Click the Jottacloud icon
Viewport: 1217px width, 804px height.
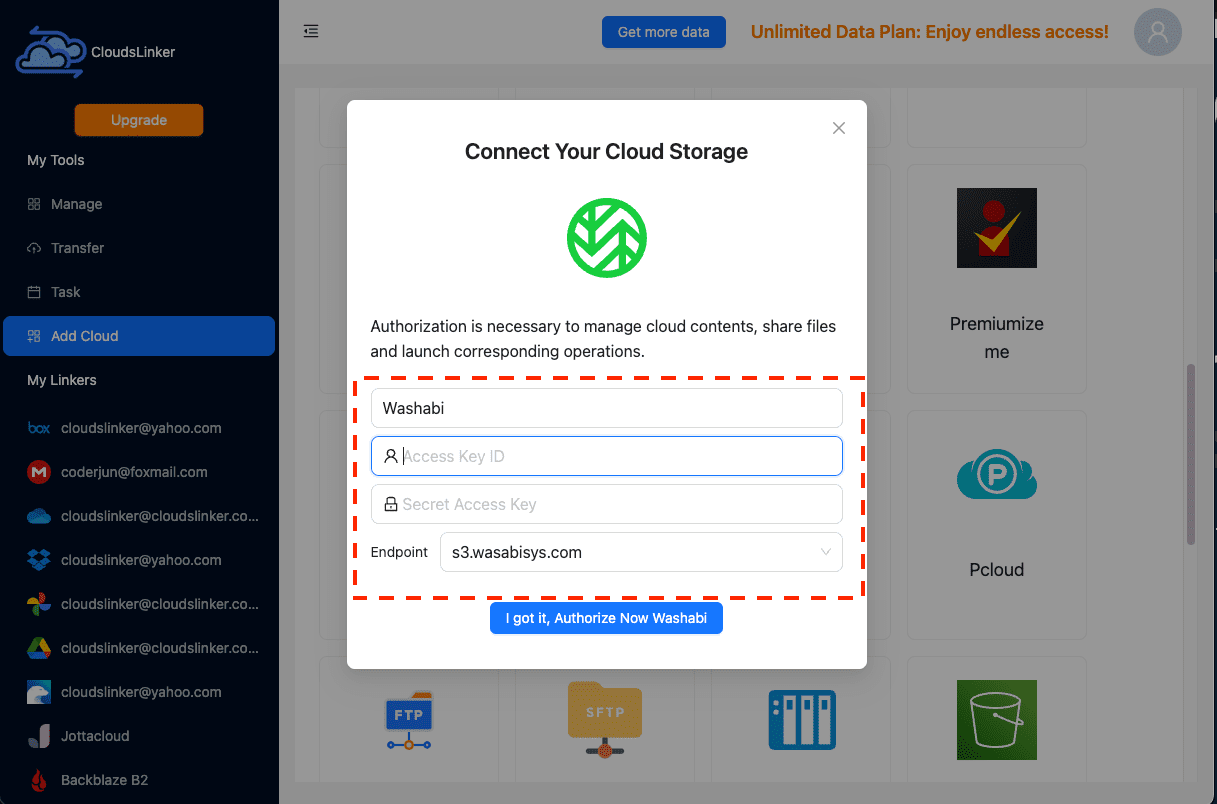pyautogui.click(x=39, y=736)
